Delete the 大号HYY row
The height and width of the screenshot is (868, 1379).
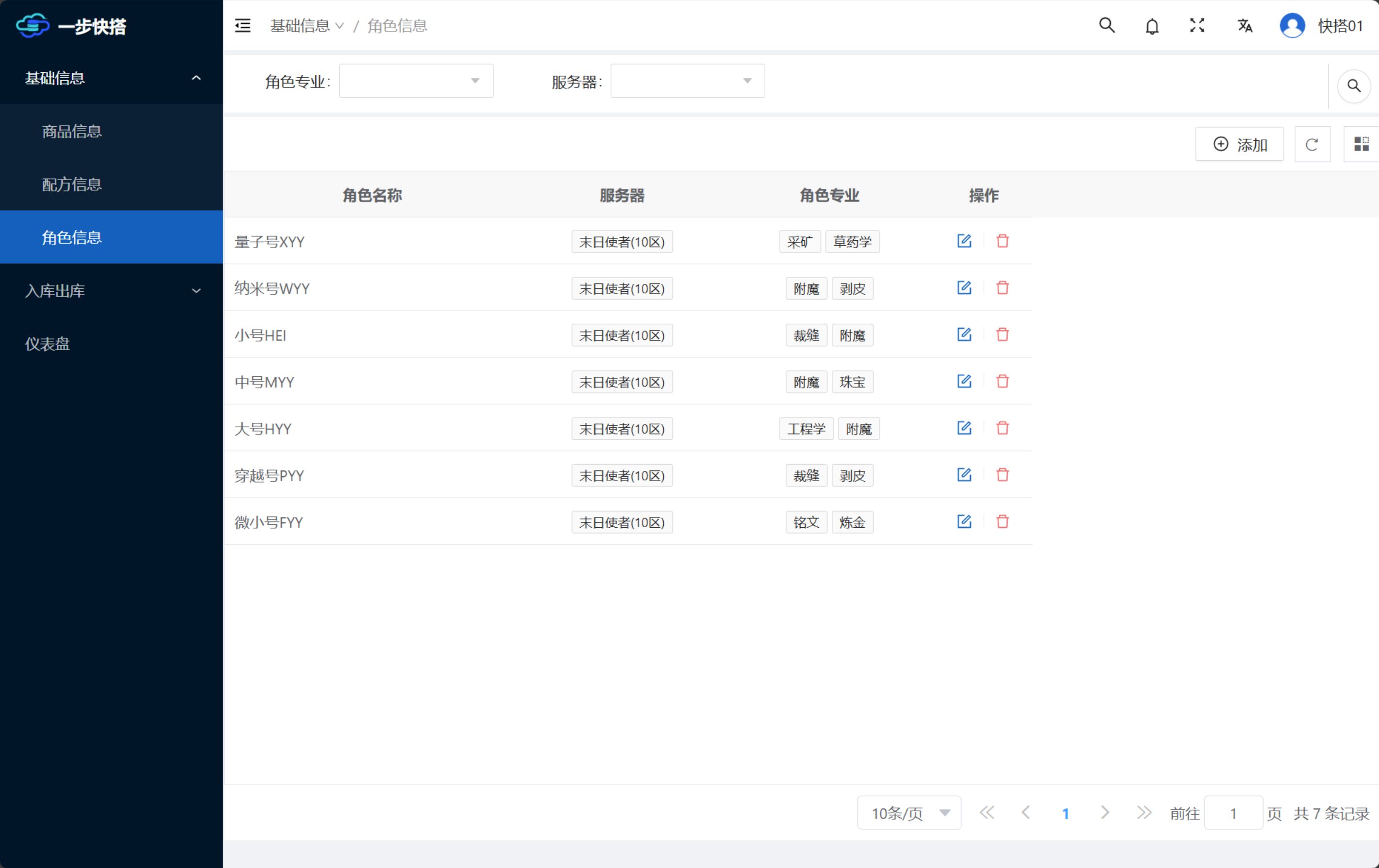point(1002,428)
